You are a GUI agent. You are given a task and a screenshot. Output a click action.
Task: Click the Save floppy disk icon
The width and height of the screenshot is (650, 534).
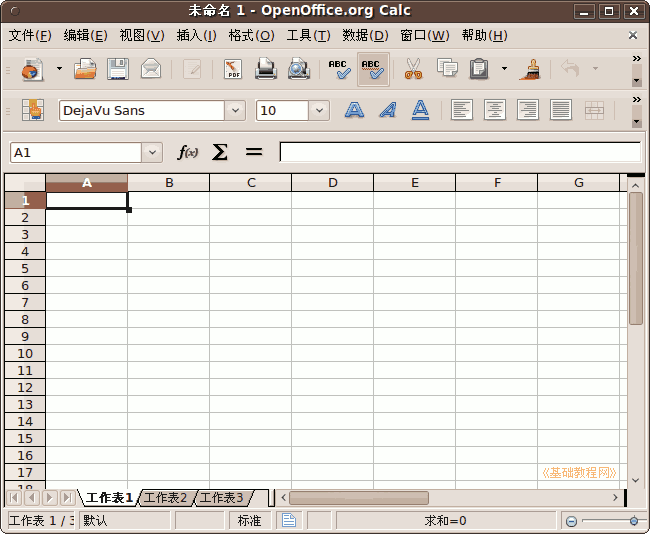click(x=118, y=69)
